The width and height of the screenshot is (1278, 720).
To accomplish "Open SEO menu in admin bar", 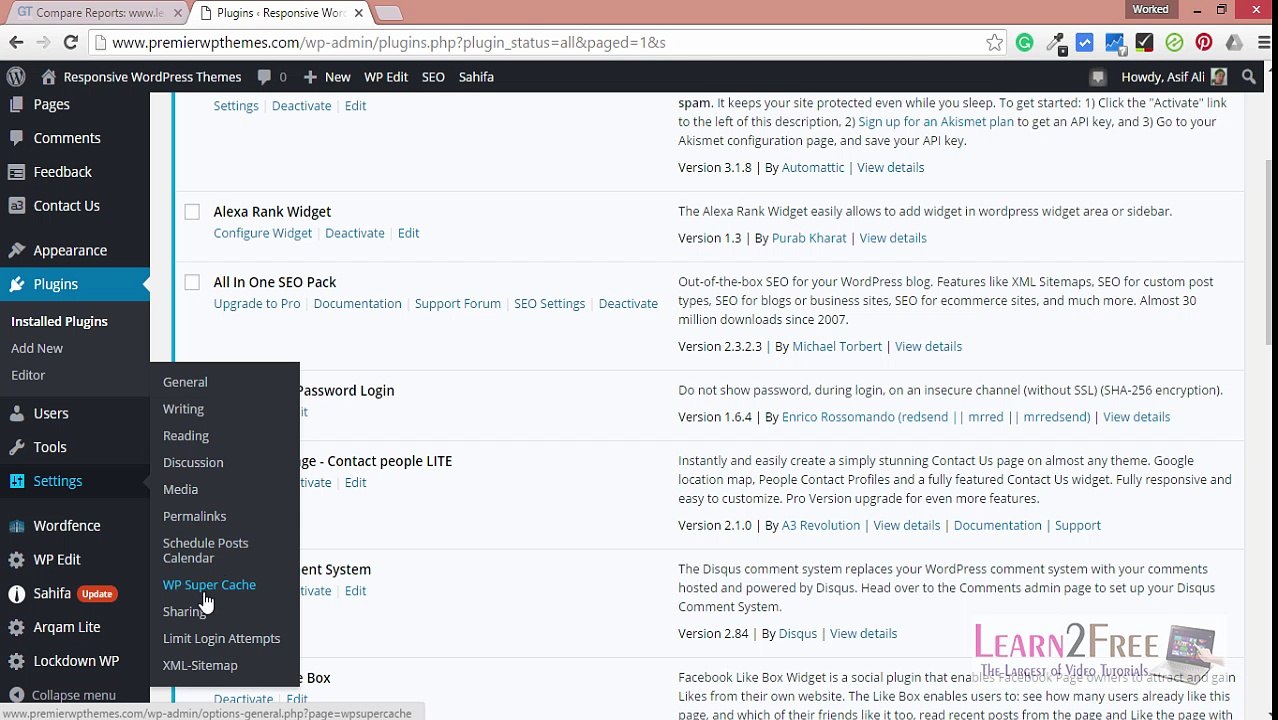I will (x=433, y=76).
